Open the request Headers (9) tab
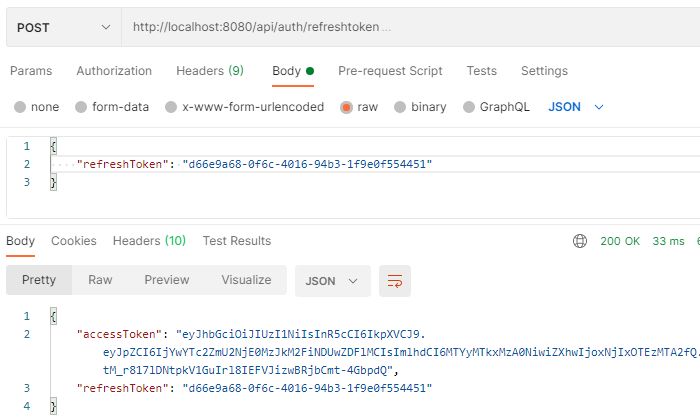Screen dimensions: 700x420 click(x=210, y=71)
